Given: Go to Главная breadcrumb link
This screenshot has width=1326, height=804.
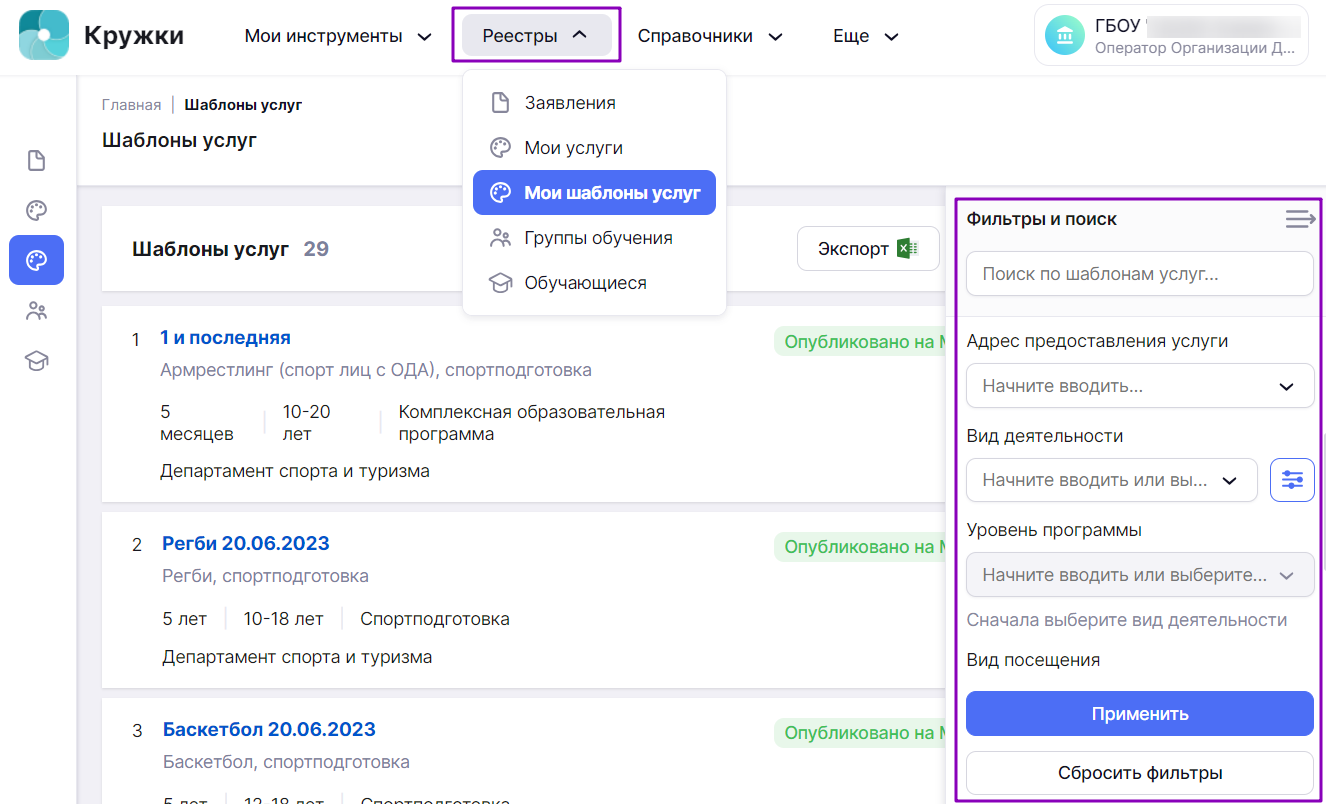Looking at the screenshot, I should pyautogui.click(x=131, y=105).
